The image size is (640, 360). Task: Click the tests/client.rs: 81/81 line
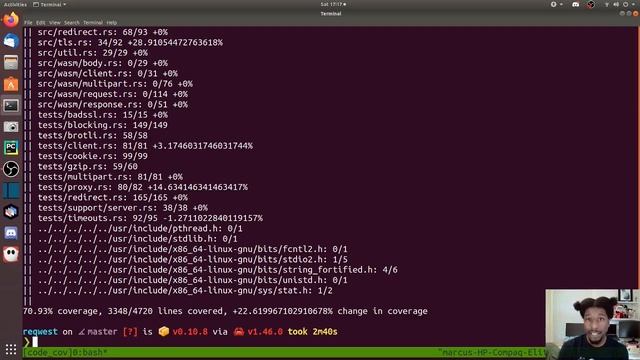pos(145,146)
